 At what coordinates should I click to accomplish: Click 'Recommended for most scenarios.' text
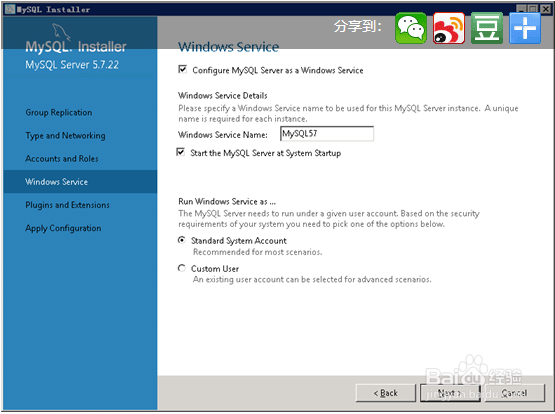pyautogui.click(x=257, y=252)
